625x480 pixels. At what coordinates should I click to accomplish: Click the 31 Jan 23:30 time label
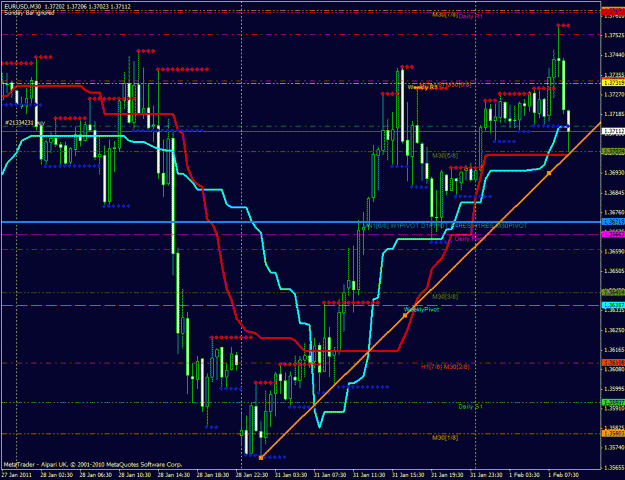[485, 476]
